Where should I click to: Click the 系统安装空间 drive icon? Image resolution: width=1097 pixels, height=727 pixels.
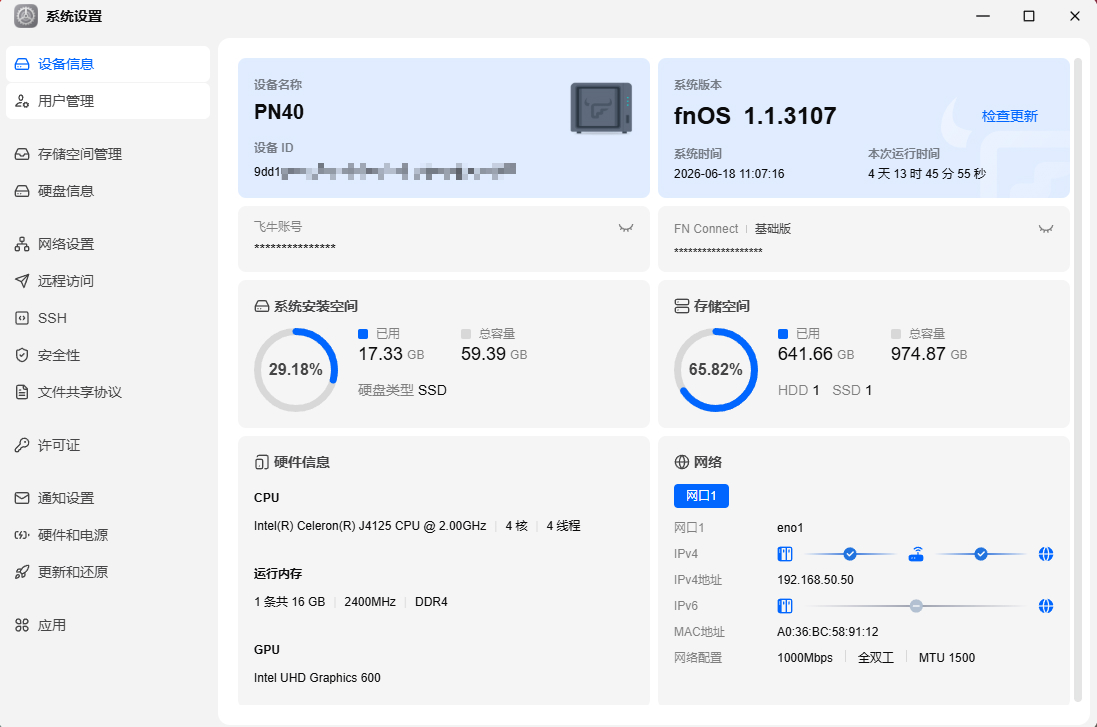pos(262,306)
